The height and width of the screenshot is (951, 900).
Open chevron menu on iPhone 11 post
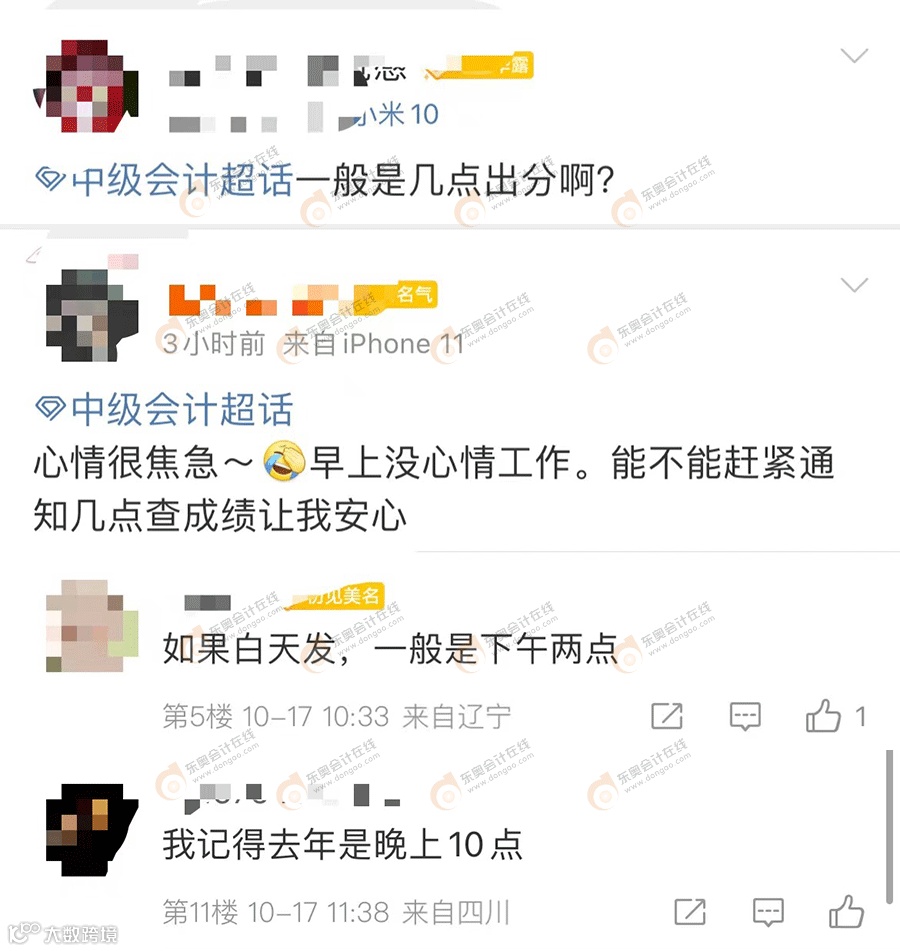point(855,284)
